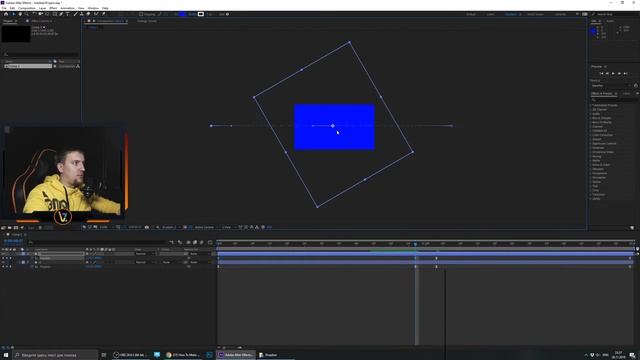Click the shape Fill color swatch
This screenshot has width=640, height=360.
(x=182, y=14)
